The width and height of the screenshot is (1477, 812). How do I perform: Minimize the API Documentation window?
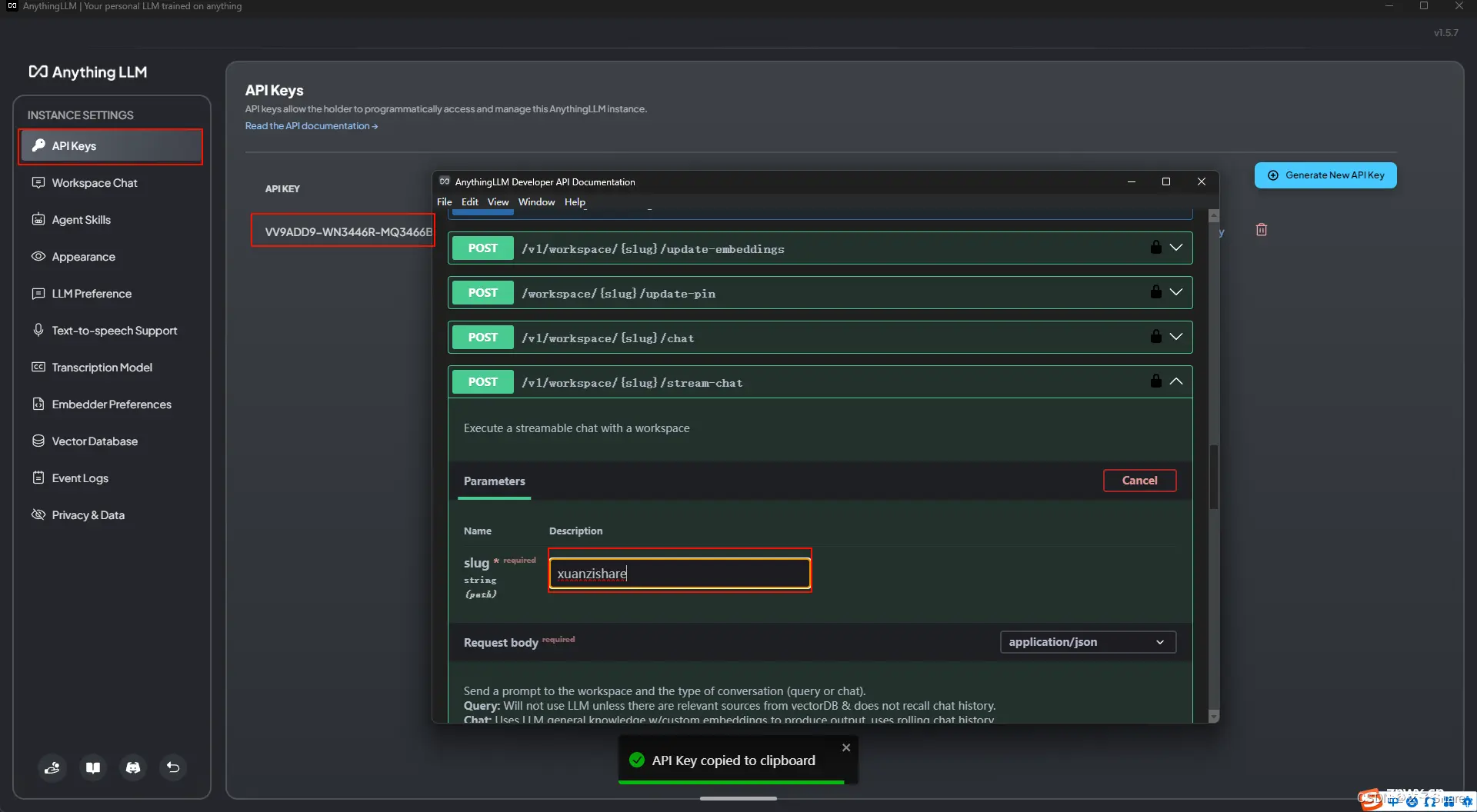(1131, 181)
